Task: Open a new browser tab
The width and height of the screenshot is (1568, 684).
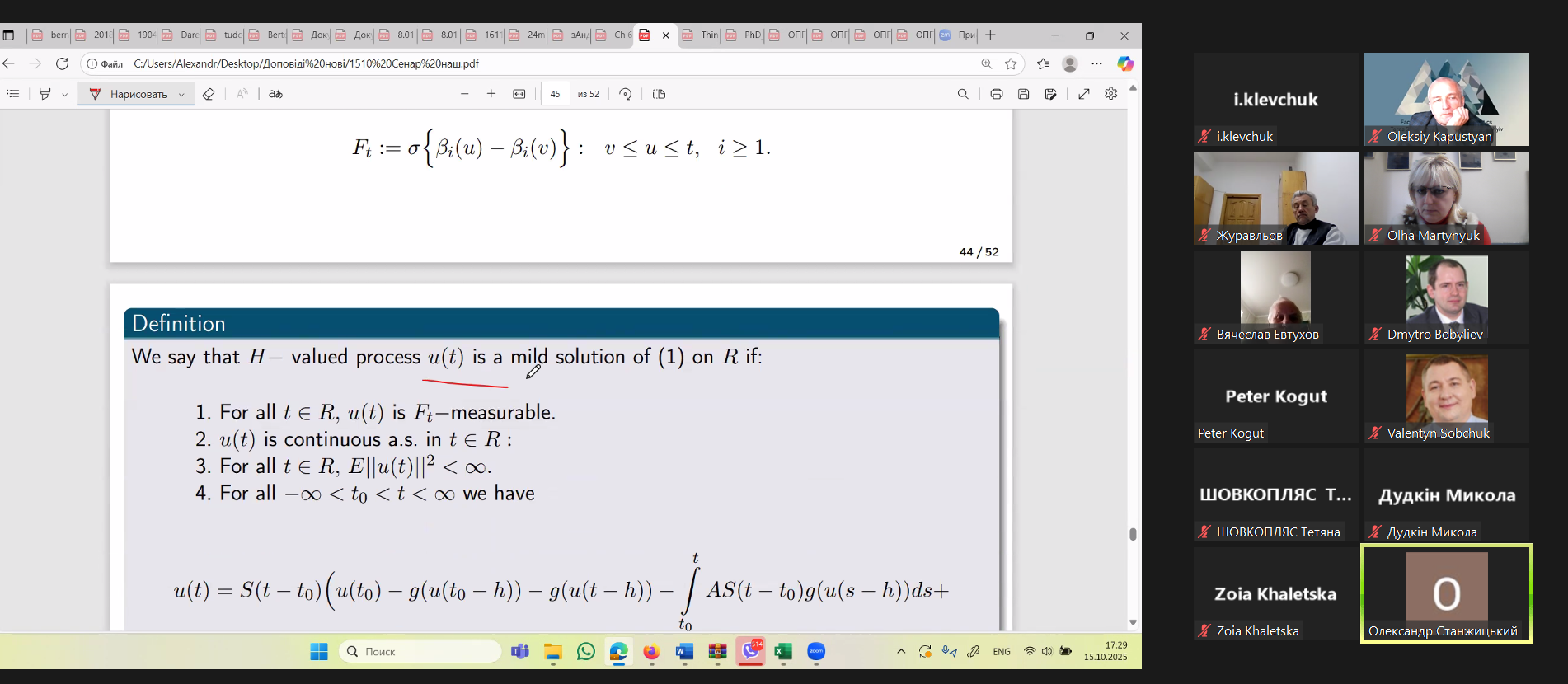Action: click(991, 35)
